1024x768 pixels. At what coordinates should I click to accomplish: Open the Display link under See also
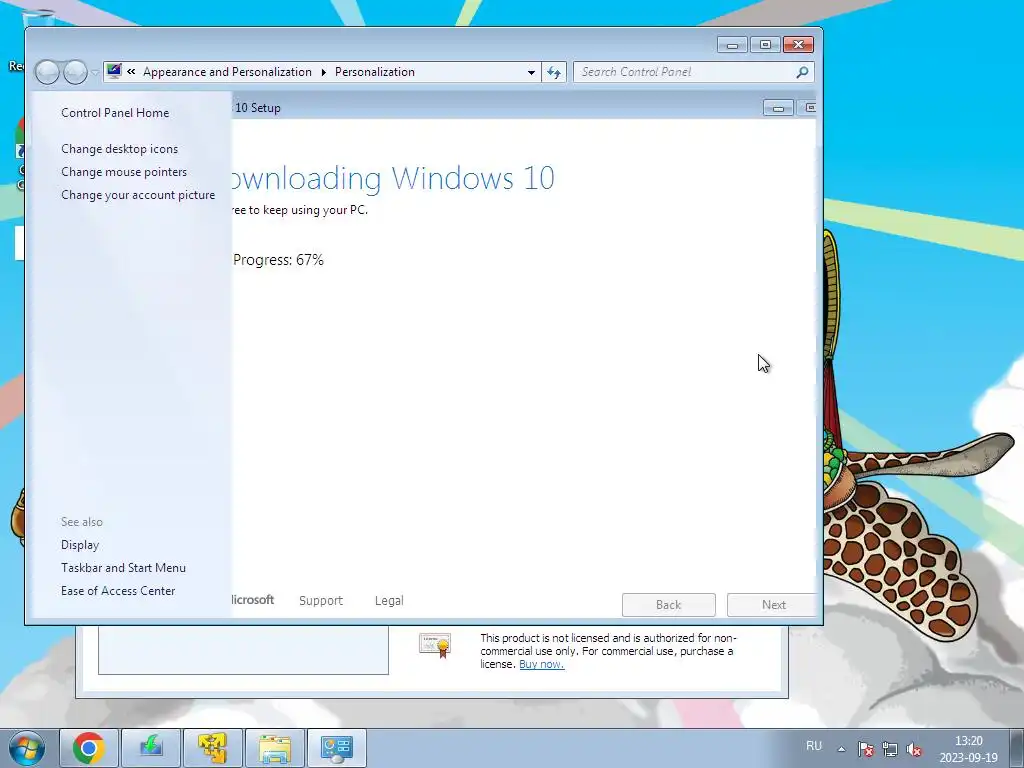coord(80,545)
